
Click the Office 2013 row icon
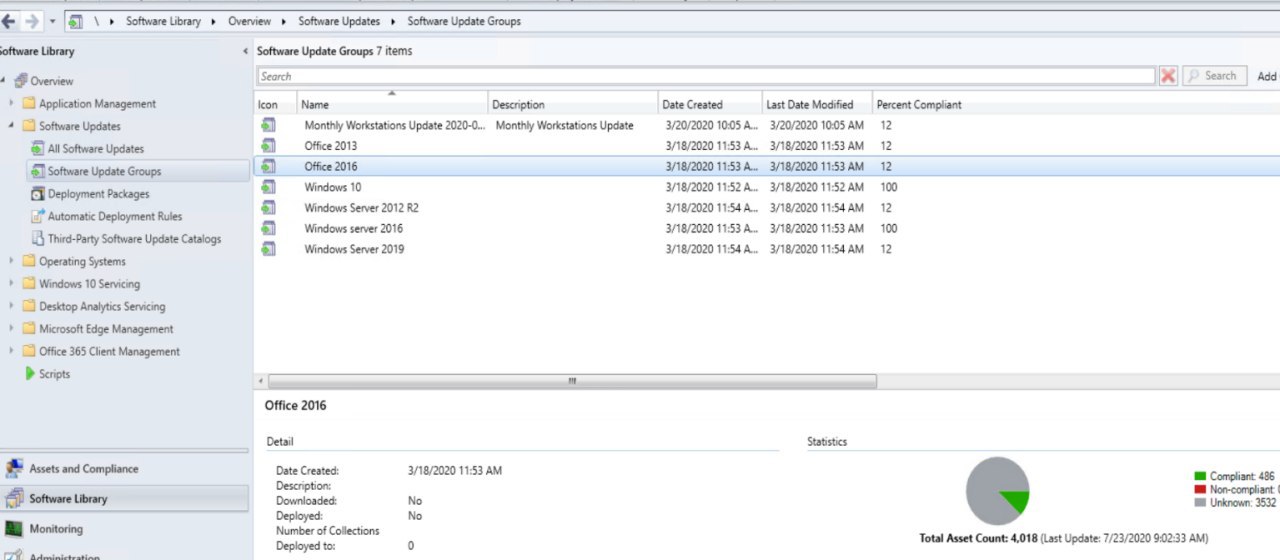click(x=267, y=146)
